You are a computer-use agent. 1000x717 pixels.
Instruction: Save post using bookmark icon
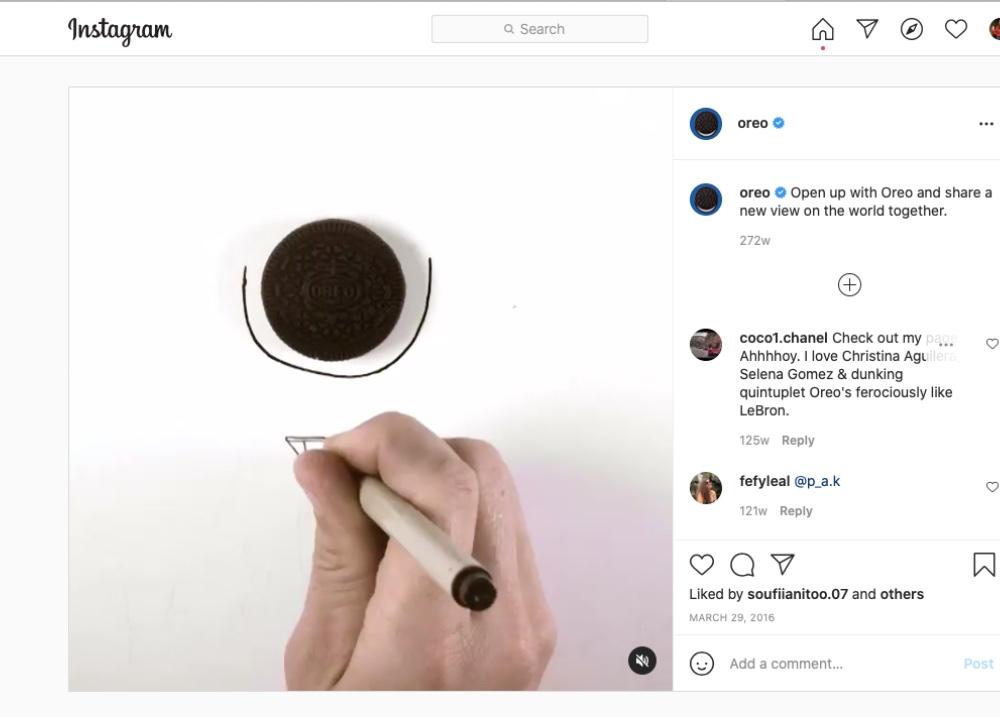984,565
